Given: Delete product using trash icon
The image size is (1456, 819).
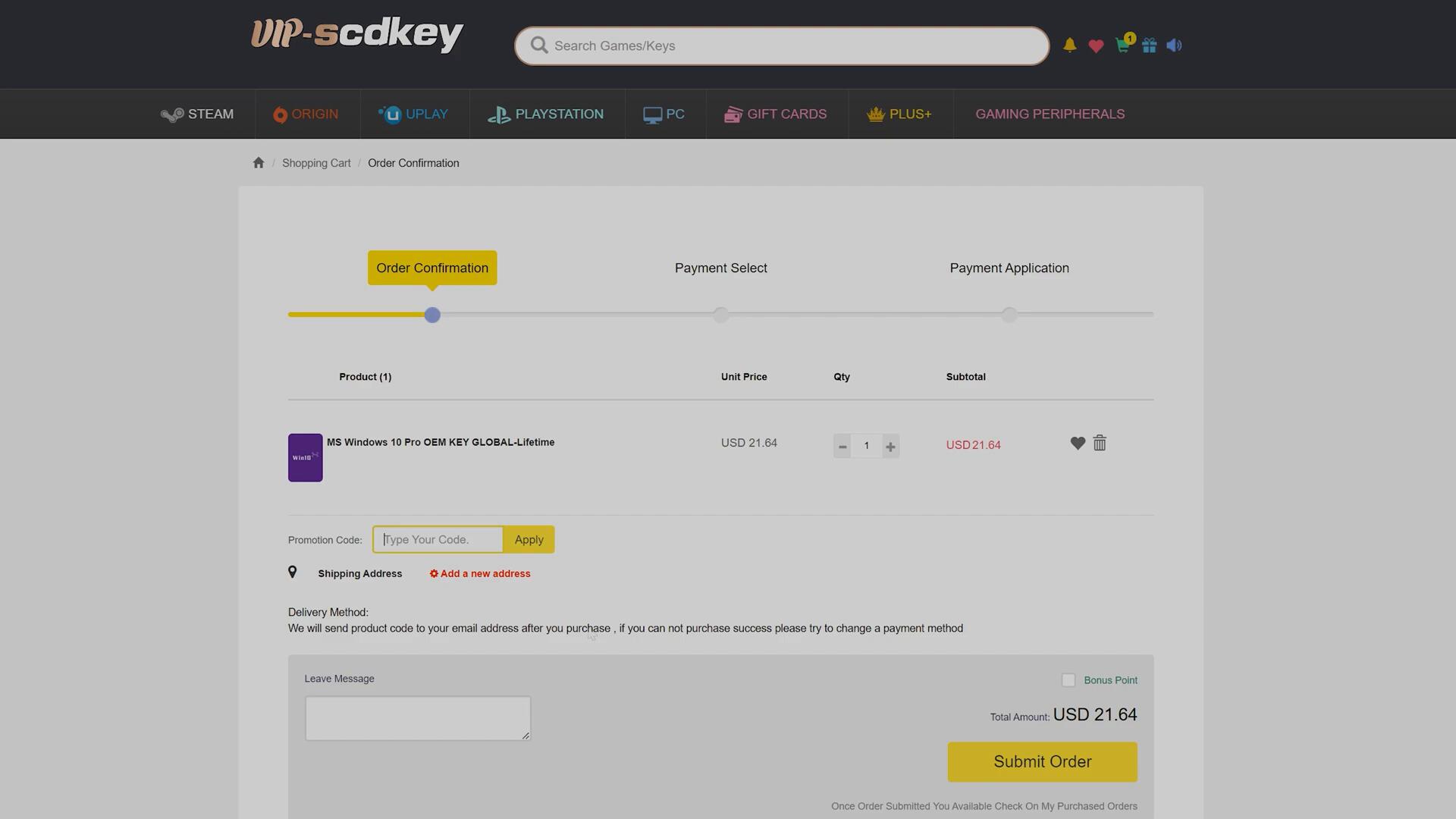Looking at the screenshot, I should point(1100,444).
